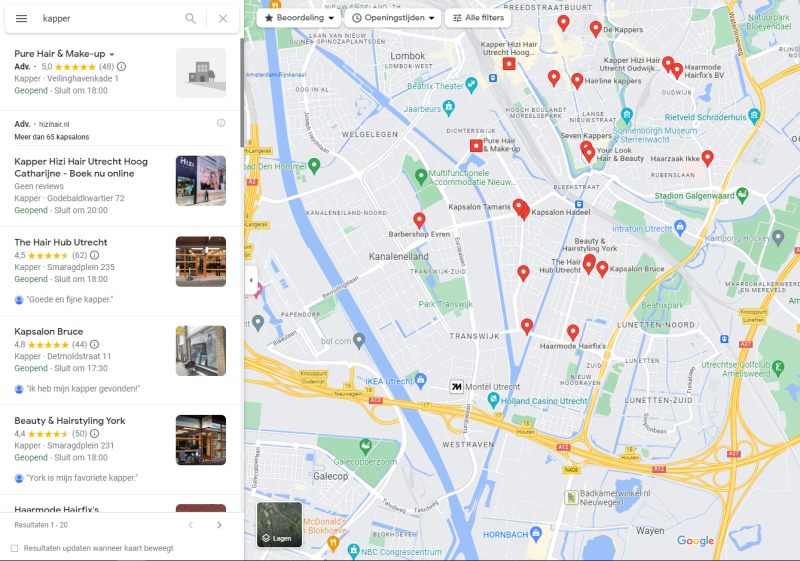Click the IKEA Utrecht shopping marker
Viewport: 800px width, 561px height.
tap(420, 380)
